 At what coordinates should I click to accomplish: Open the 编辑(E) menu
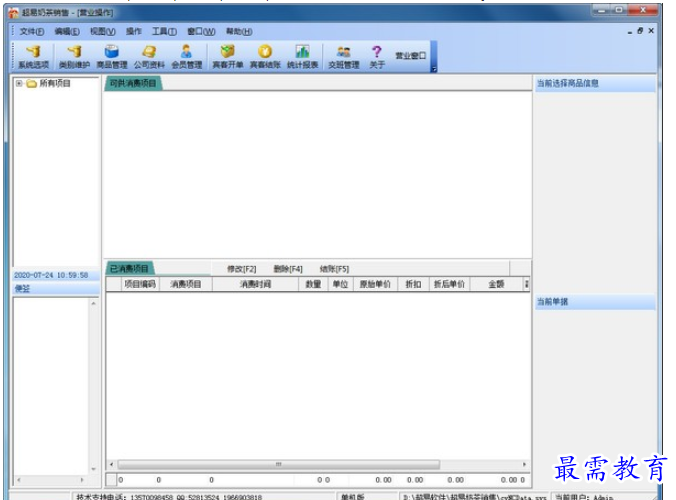[67, 31]
